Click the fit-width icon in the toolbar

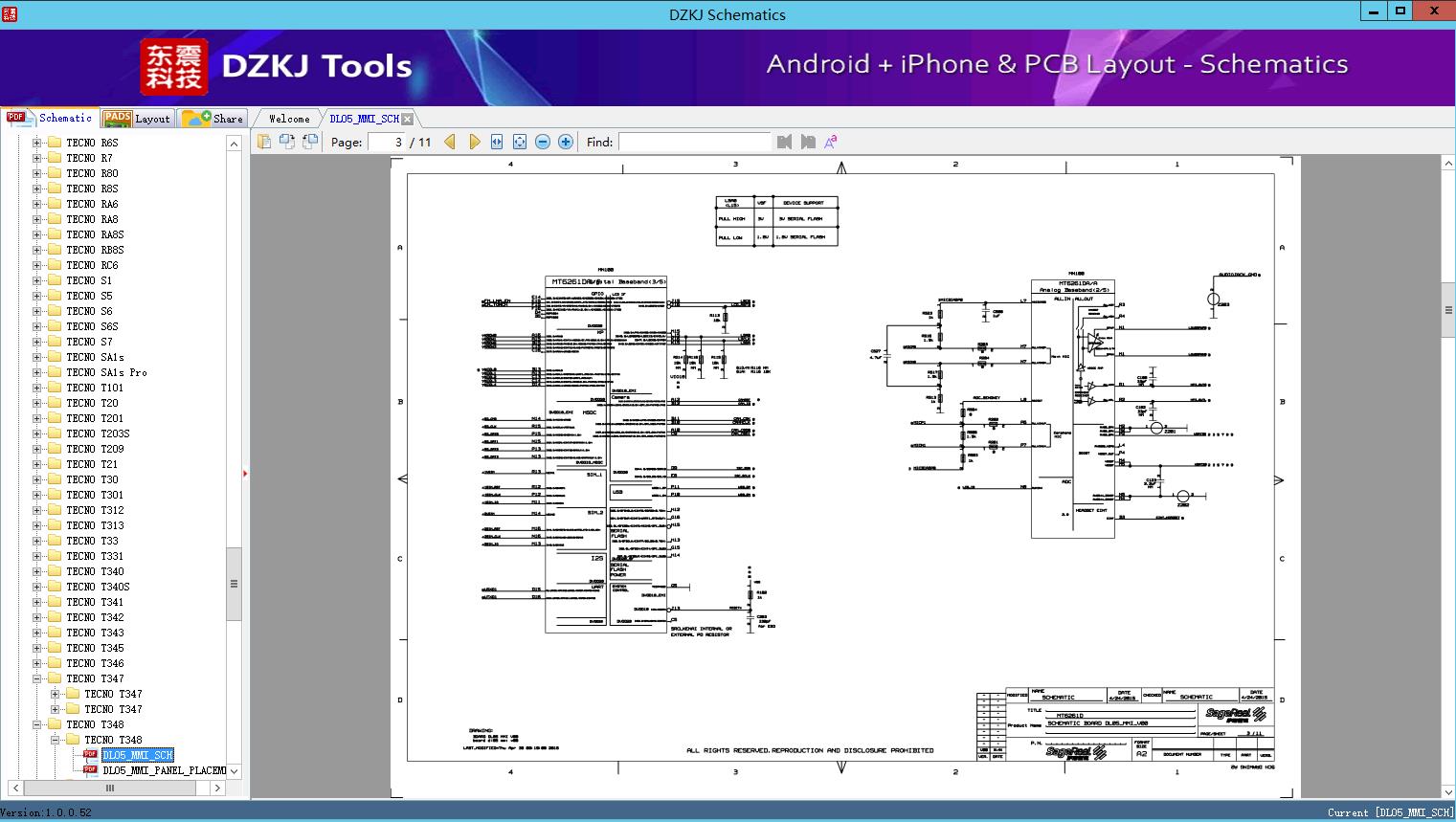click(x=497, y=142)
